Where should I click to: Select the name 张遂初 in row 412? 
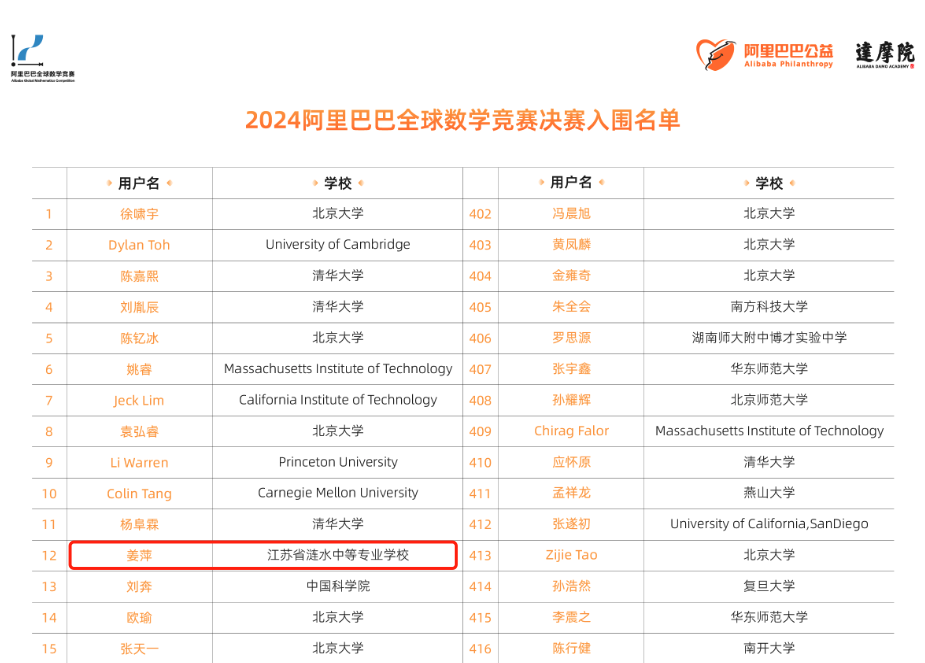[x=571, y=524]
